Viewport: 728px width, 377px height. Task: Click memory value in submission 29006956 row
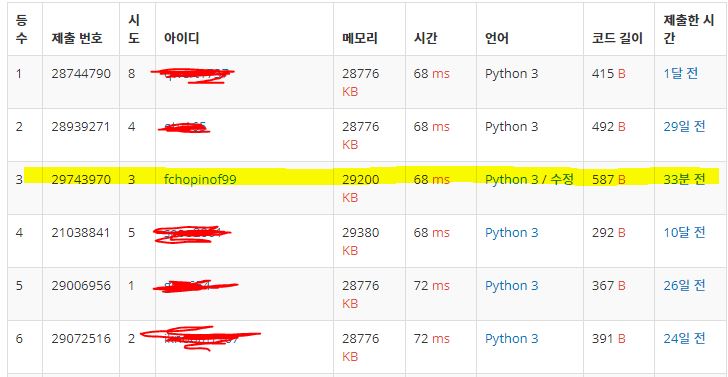pos(361,295)
